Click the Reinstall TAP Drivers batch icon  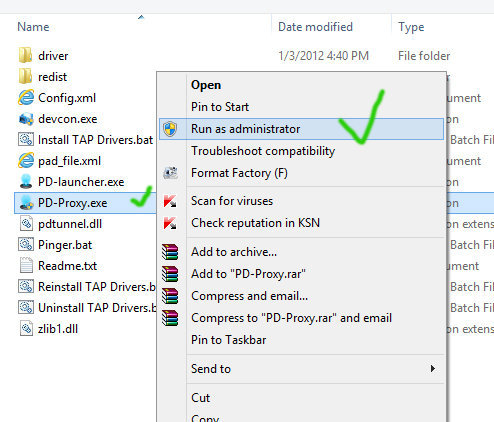(26, 287)
